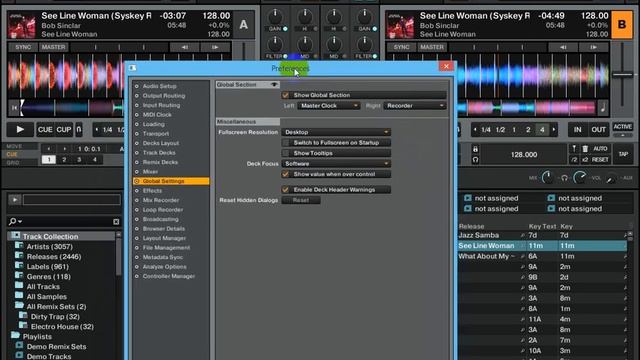Open Playlists folder in tree

[37, 337]
